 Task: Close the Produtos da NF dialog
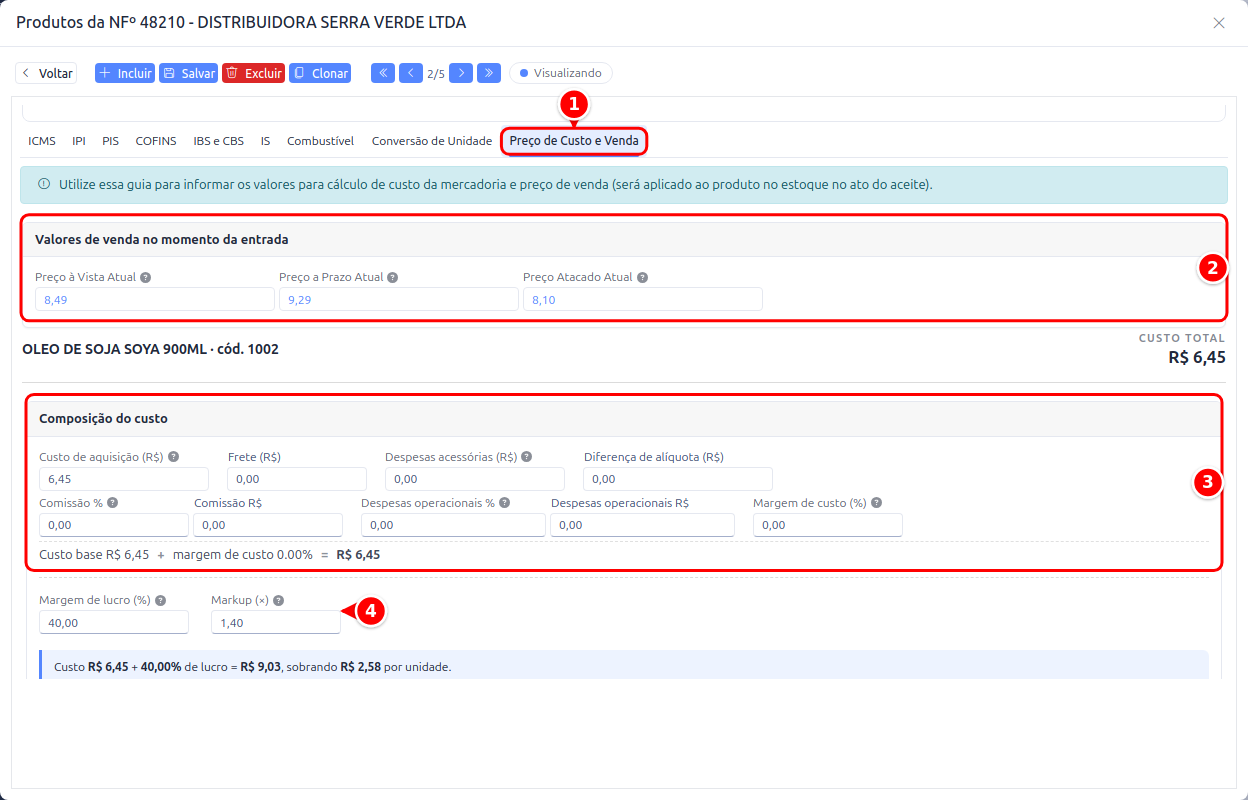pos(1219,23)
